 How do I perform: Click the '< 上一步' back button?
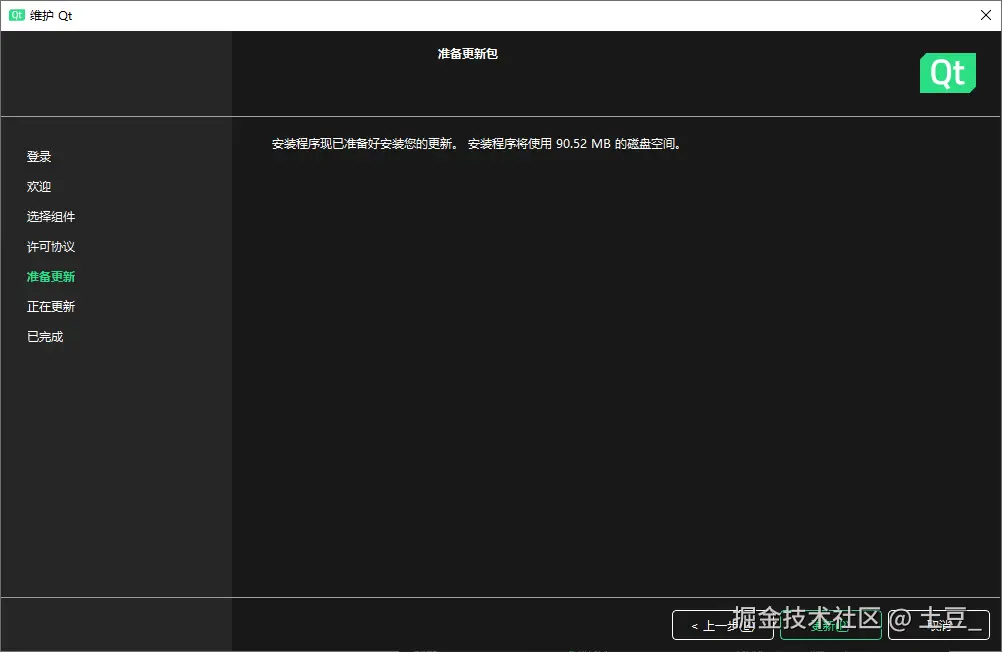point(723,625)
